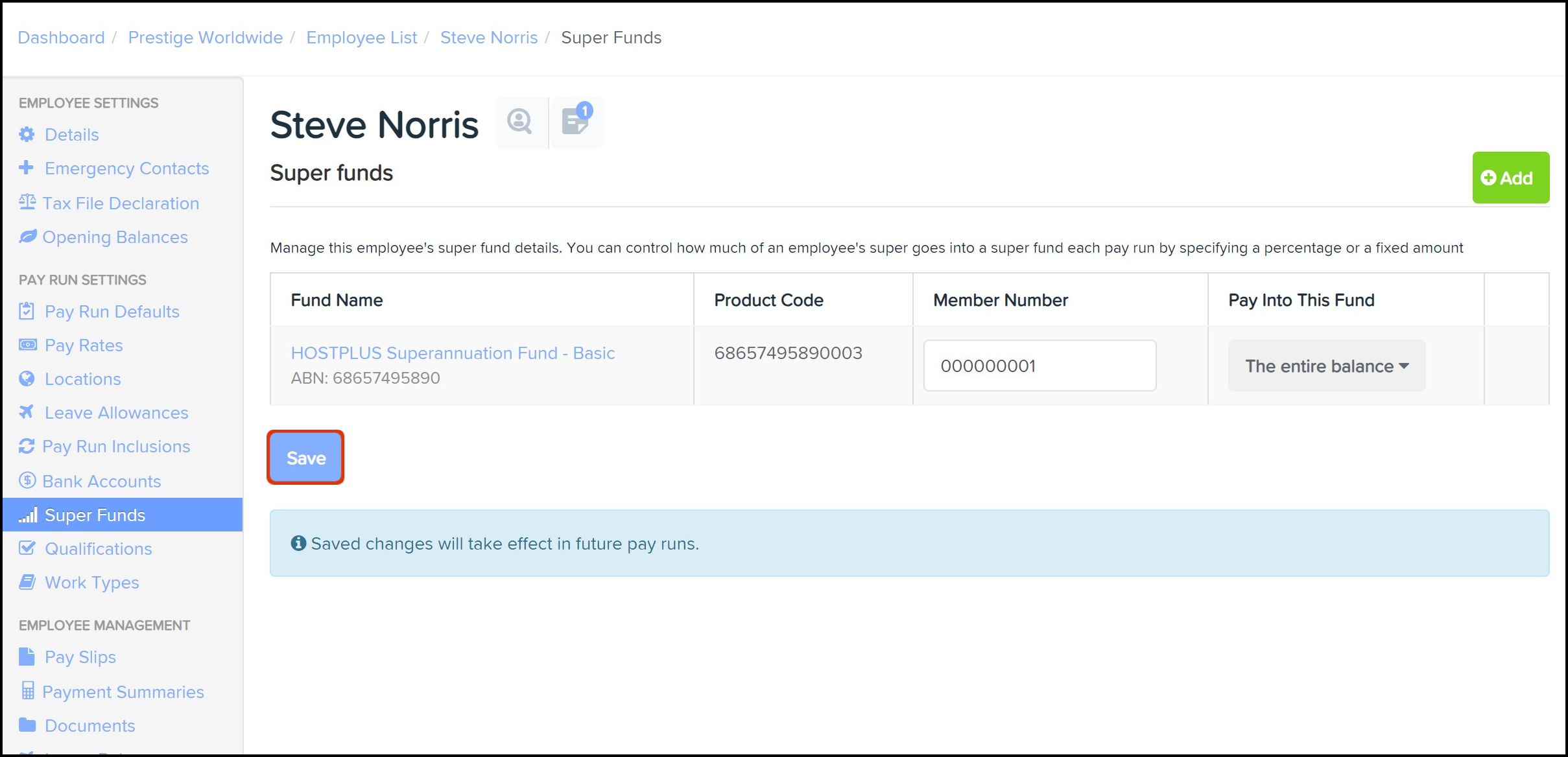This screenshot has height=757, width=1568.
Task: Click the green Add button
Action: pos(1510,178)
